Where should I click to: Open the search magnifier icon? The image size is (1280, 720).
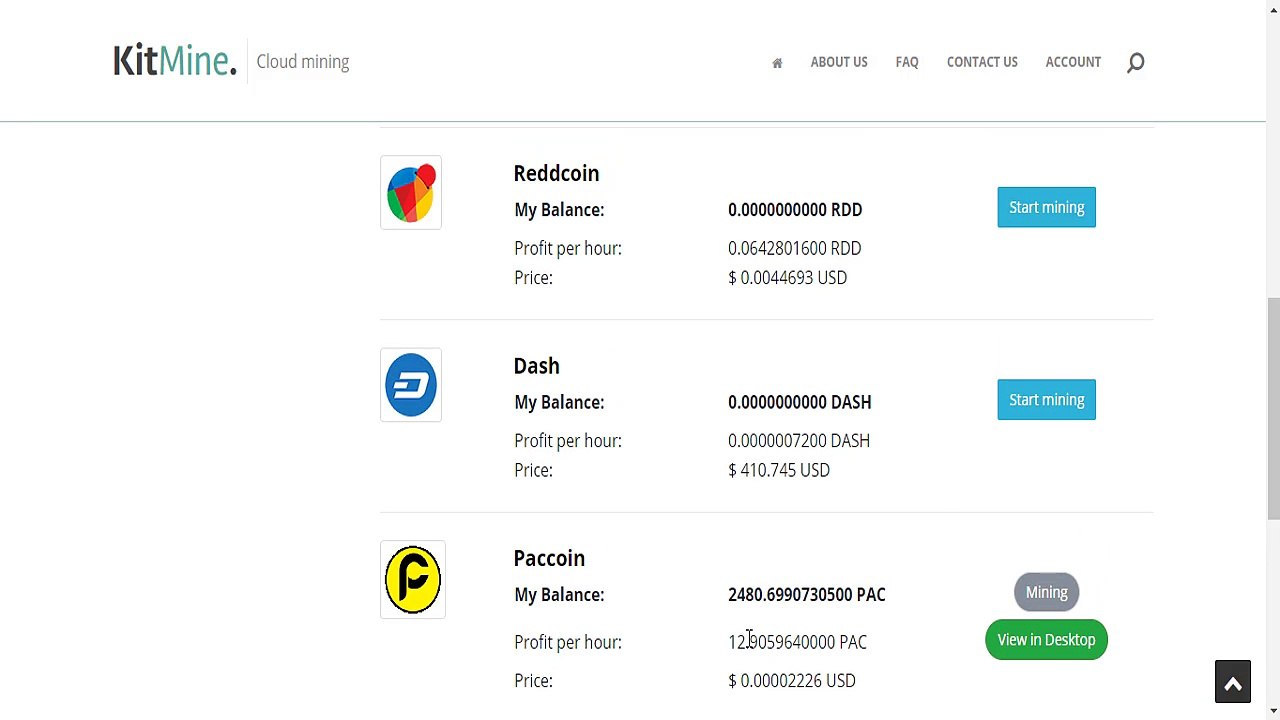pos(1136,63)
